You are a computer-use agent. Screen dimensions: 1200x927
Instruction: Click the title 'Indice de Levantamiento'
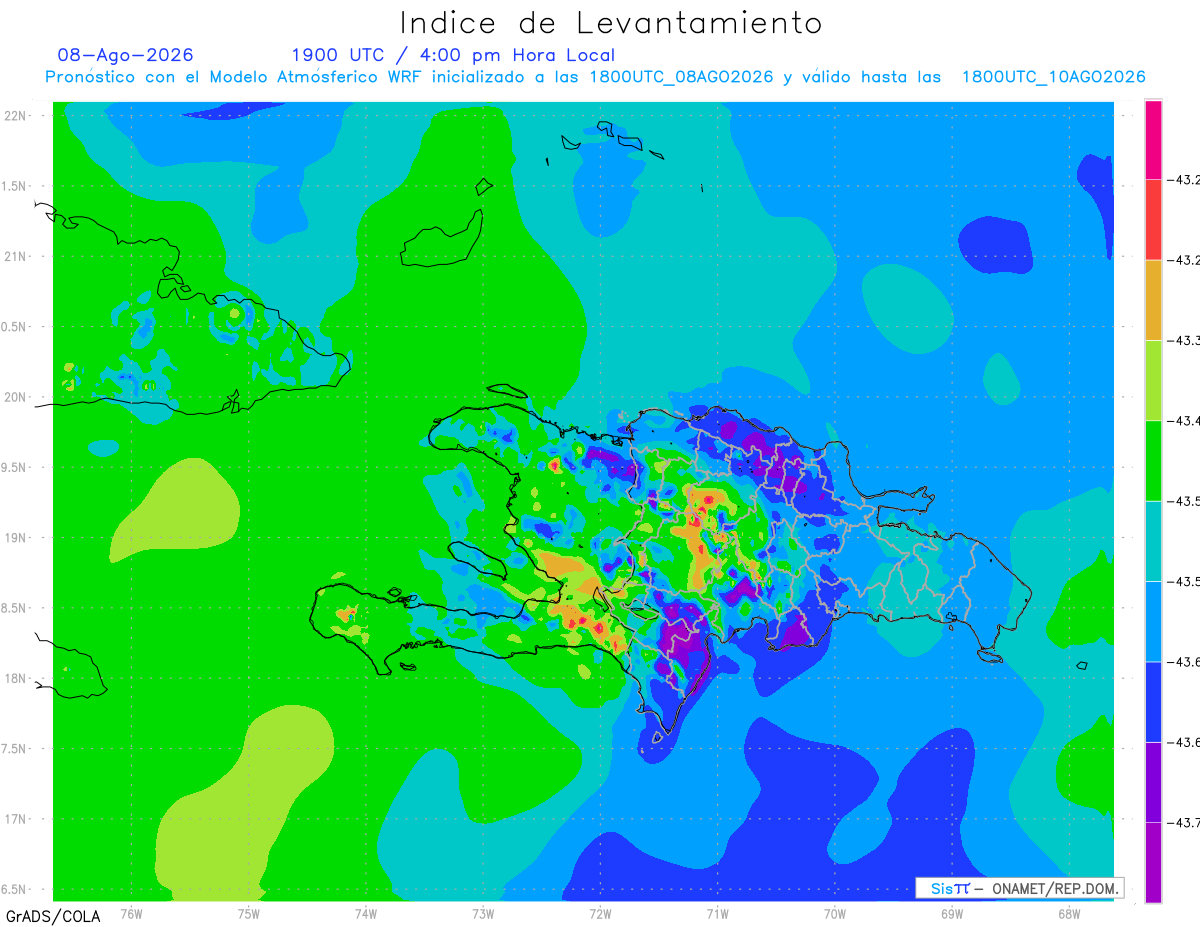pos(611,23)
